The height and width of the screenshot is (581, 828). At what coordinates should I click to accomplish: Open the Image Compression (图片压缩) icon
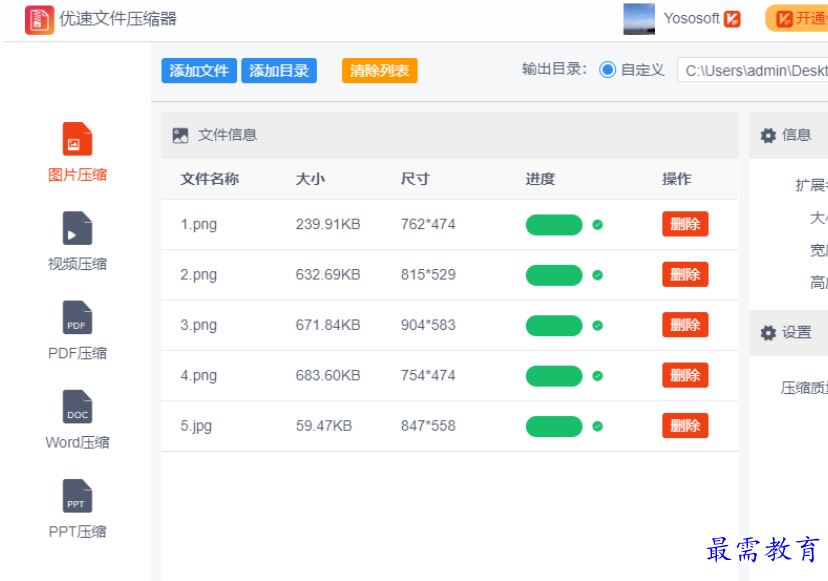point(77,139)
